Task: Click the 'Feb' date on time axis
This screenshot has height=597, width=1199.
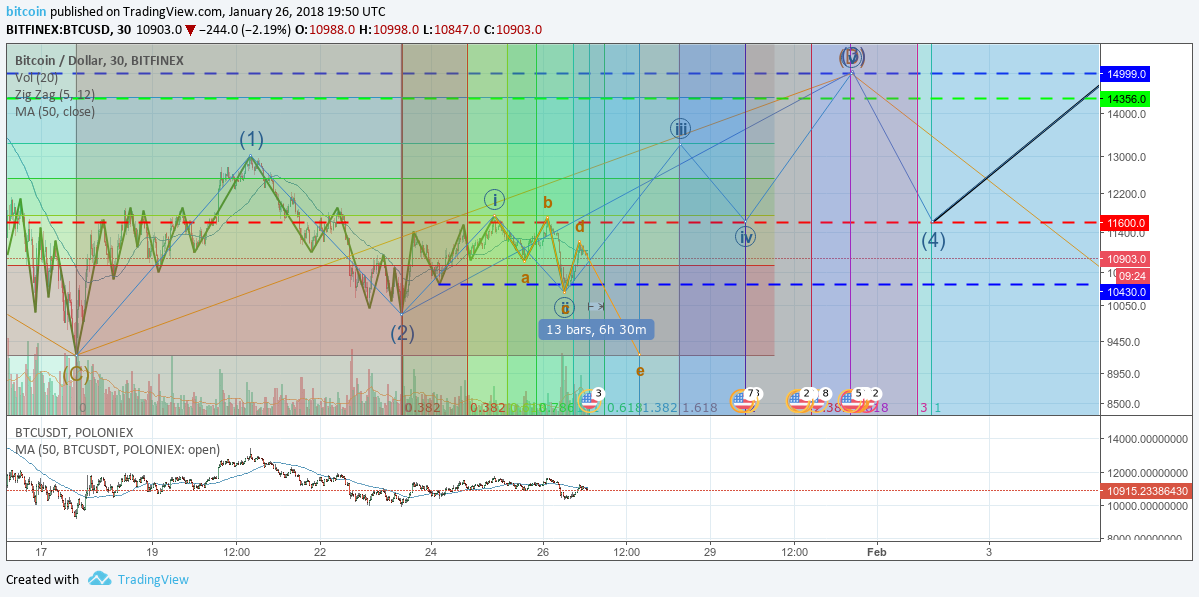Action: click(x=876, y=551)
